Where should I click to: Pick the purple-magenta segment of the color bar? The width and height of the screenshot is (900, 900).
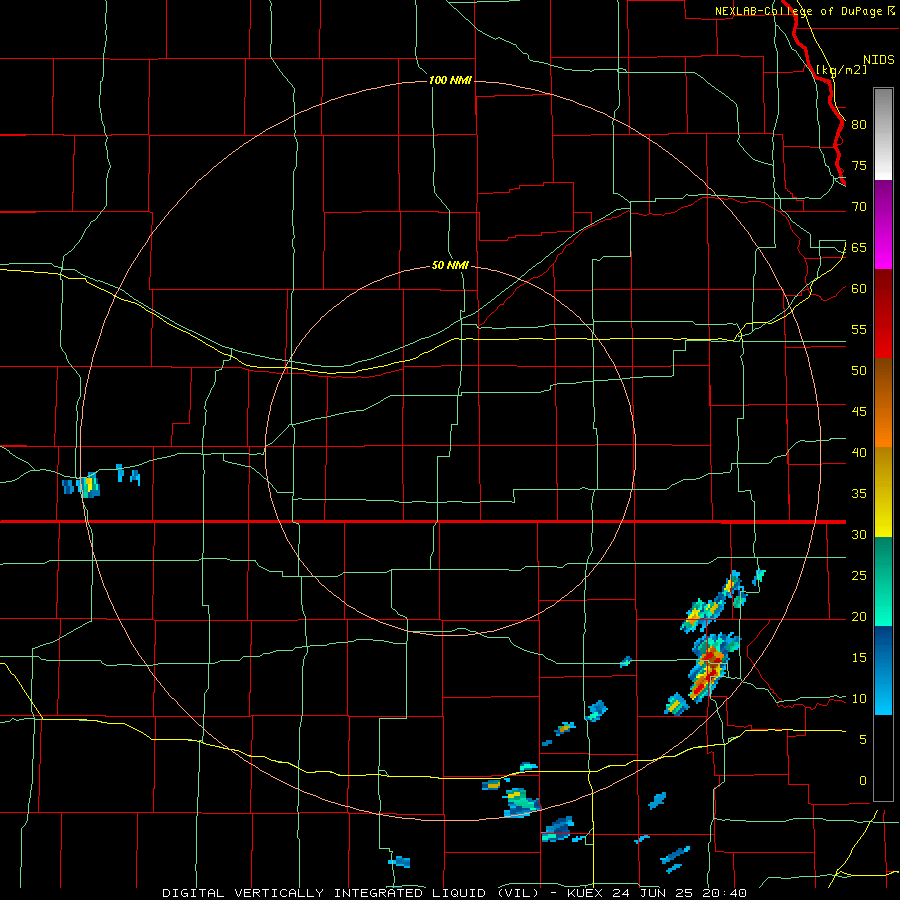click(x=883, y=224)
